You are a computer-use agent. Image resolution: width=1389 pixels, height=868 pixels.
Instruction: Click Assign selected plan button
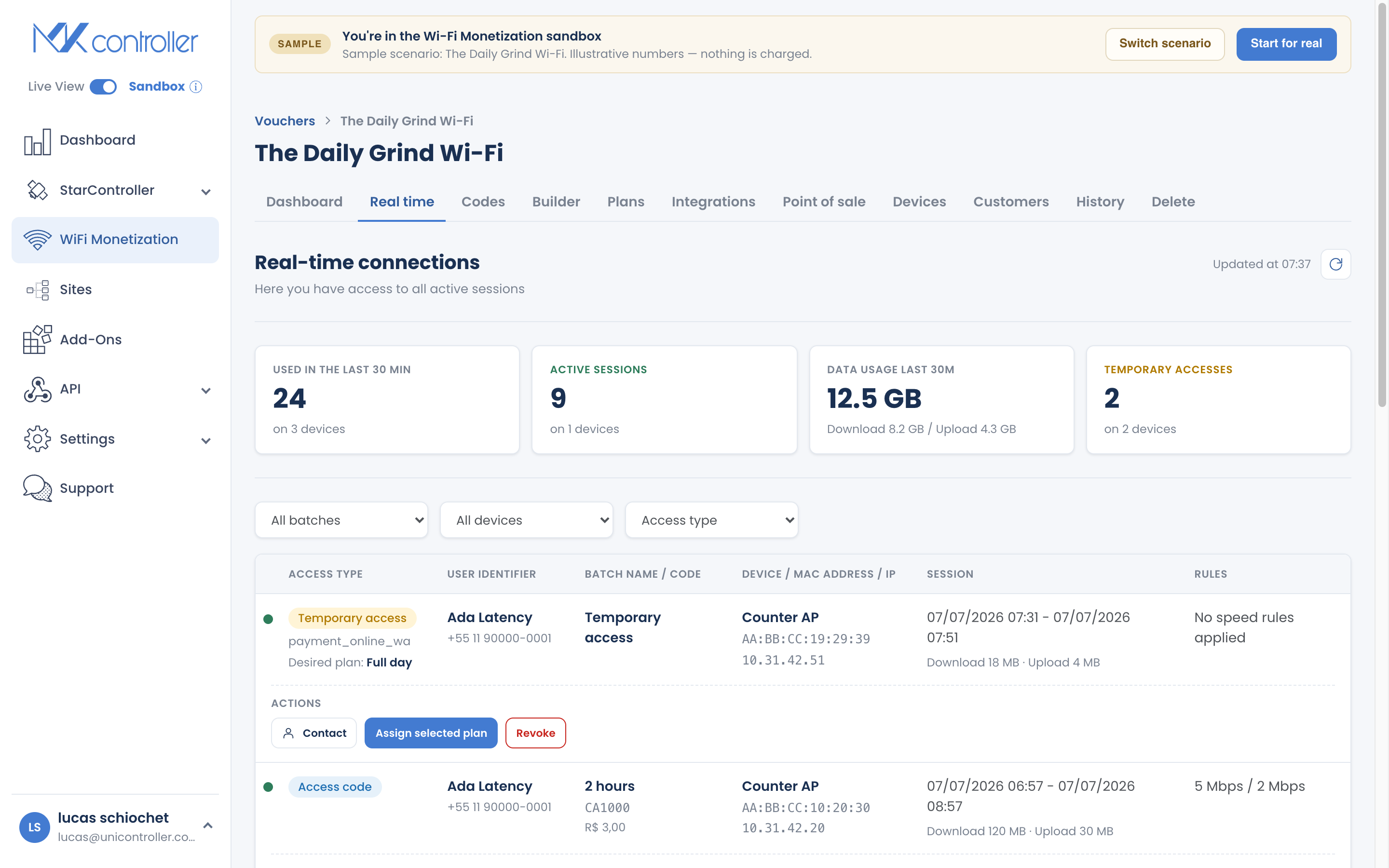click(431, 733)
